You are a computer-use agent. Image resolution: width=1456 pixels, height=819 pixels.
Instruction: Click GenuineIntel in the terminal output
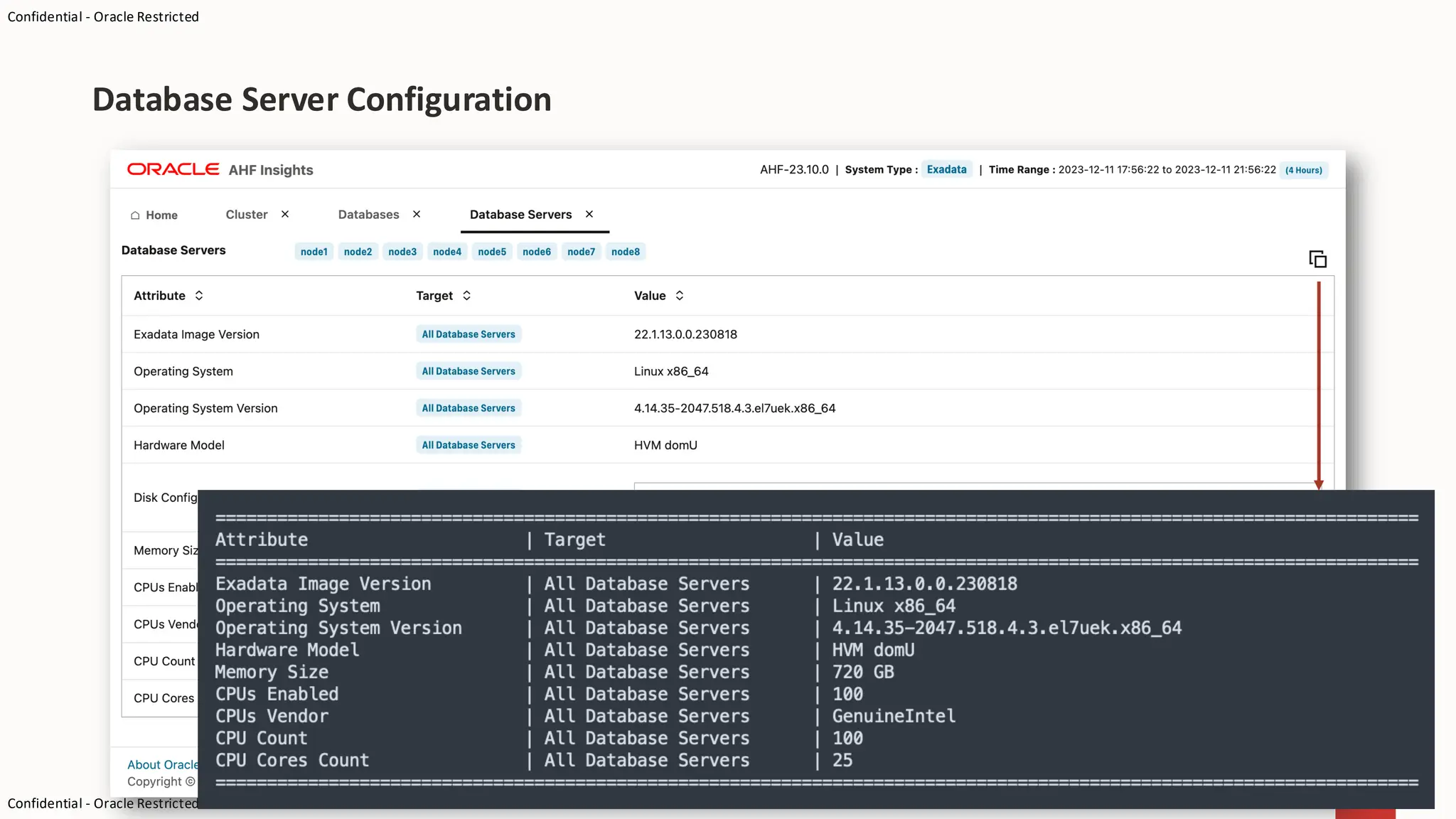894,716
